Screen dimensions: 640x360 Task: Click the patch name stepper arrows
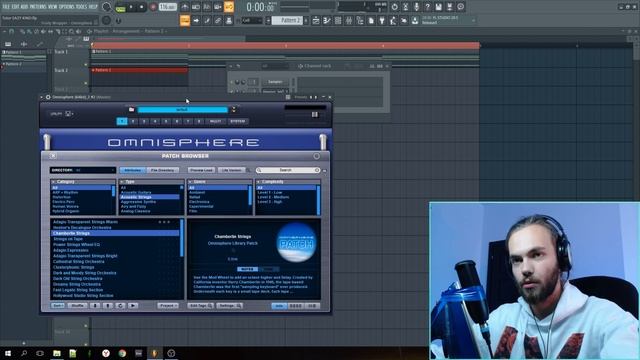click(233, 109)
